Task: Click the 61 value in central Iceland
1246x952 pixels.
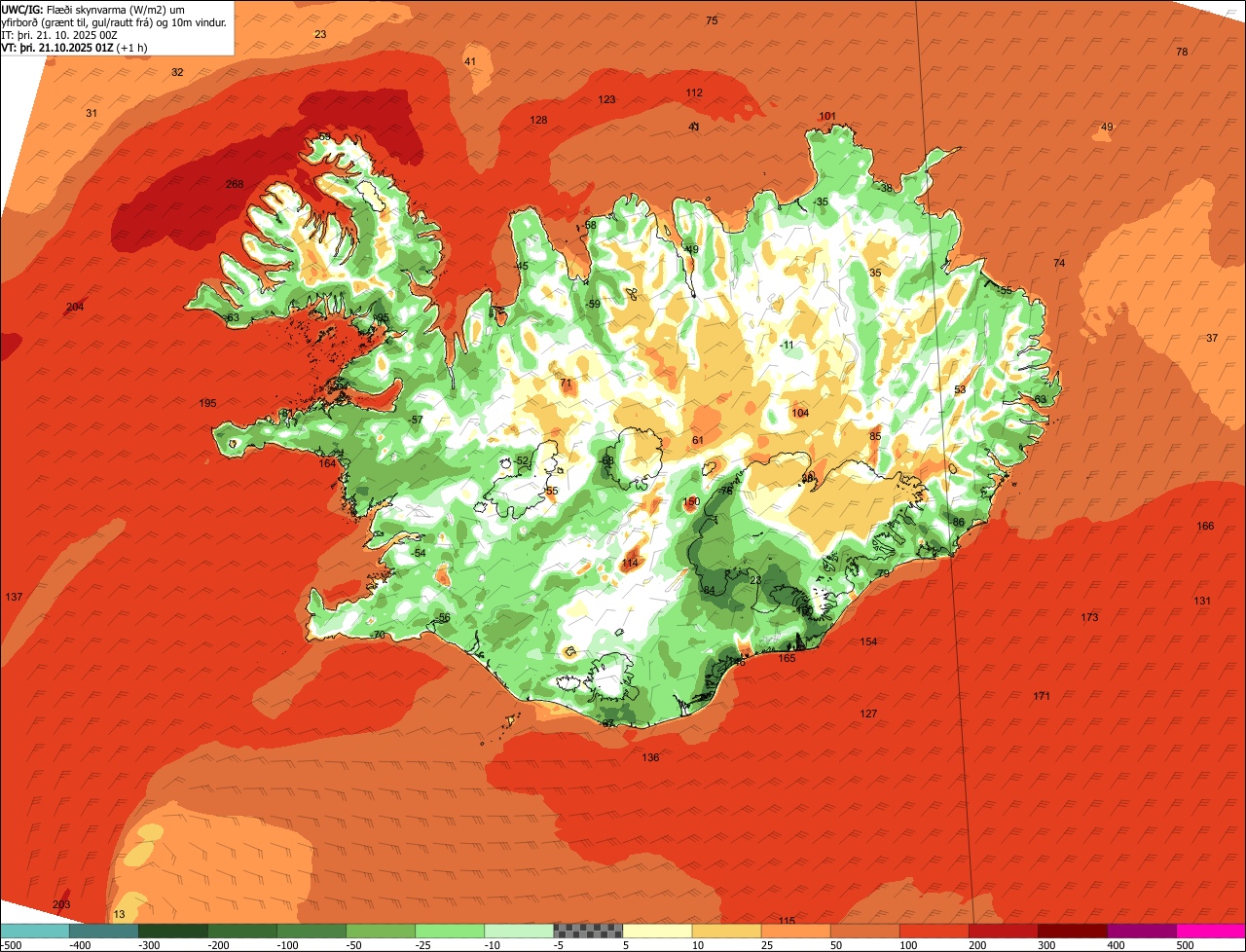Action: point(697,440)
